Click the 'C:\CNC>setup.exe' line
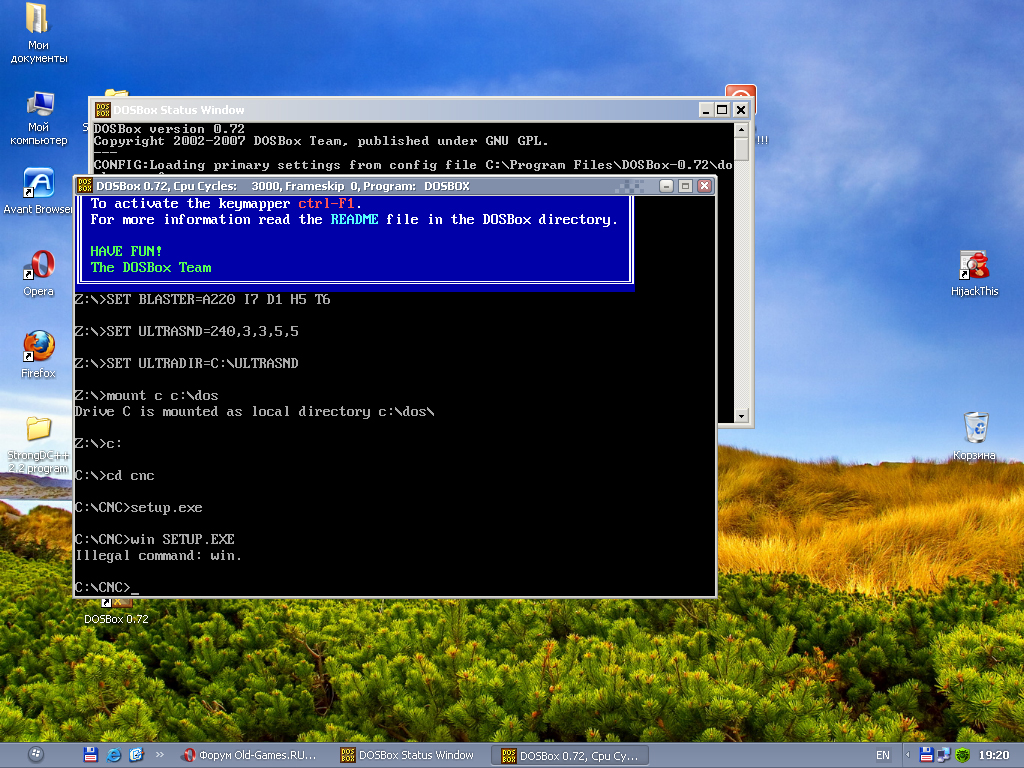1024x768 pixels. [x=138, y=507]
